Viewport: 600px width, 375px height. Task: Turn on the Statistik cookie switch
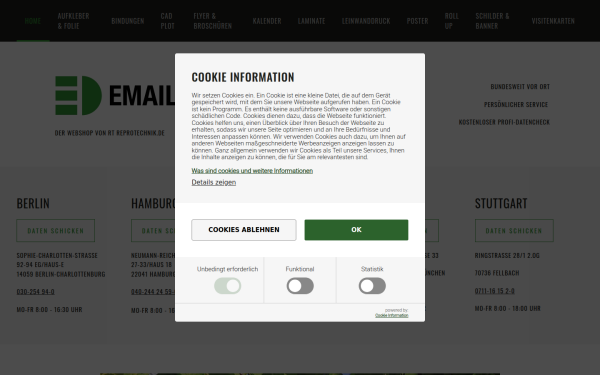(x=372, y=286)
